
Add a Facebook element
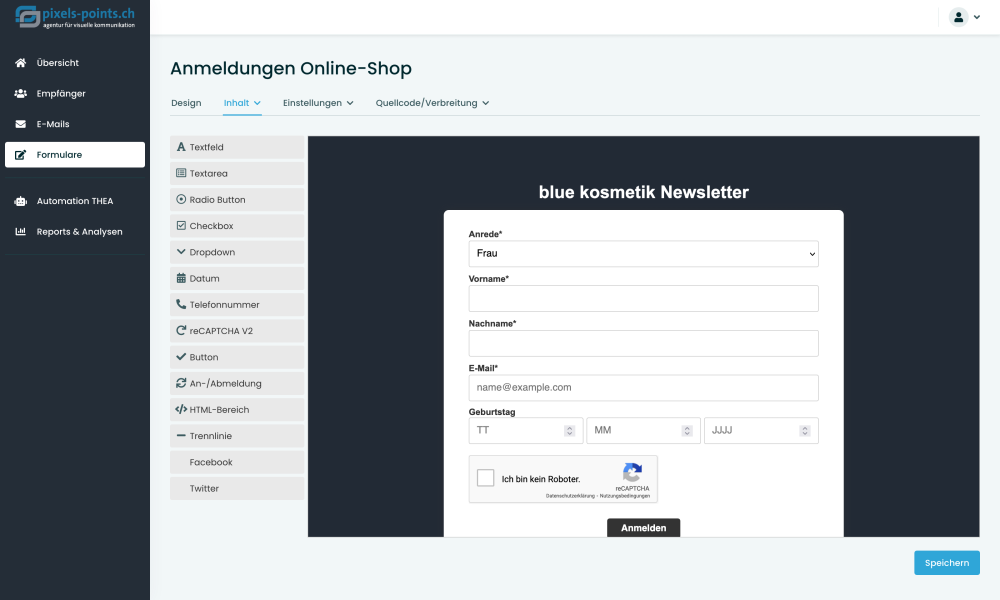tap(237, 462)
